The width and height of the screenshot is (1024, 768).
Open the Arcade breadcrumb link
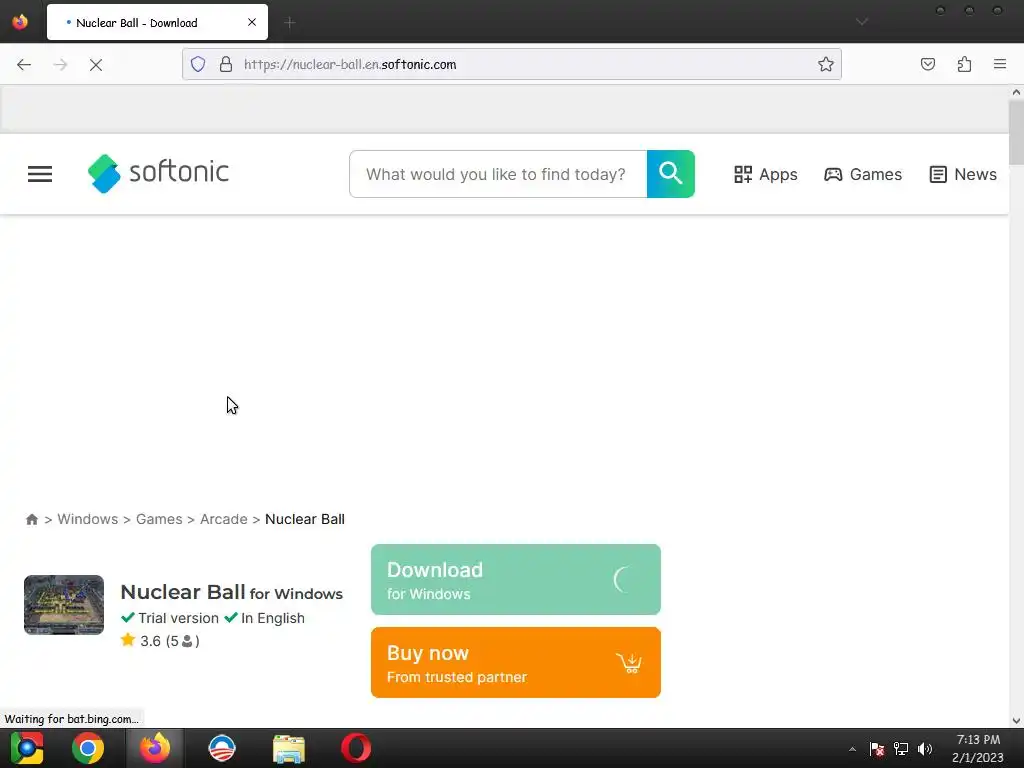click(x=223, y=519)
